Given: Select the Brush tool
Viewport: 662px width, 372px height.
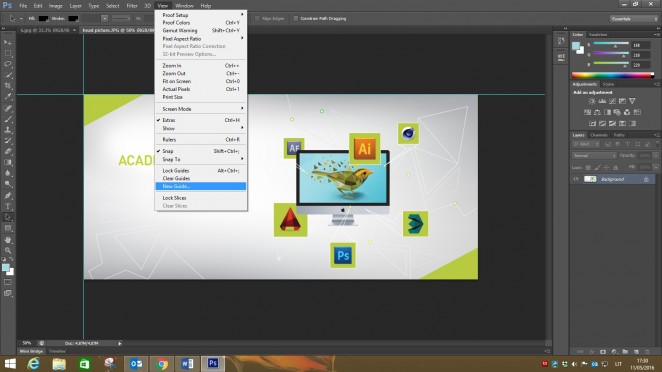Looking at the screenshot, I should (x=8, y=119).
